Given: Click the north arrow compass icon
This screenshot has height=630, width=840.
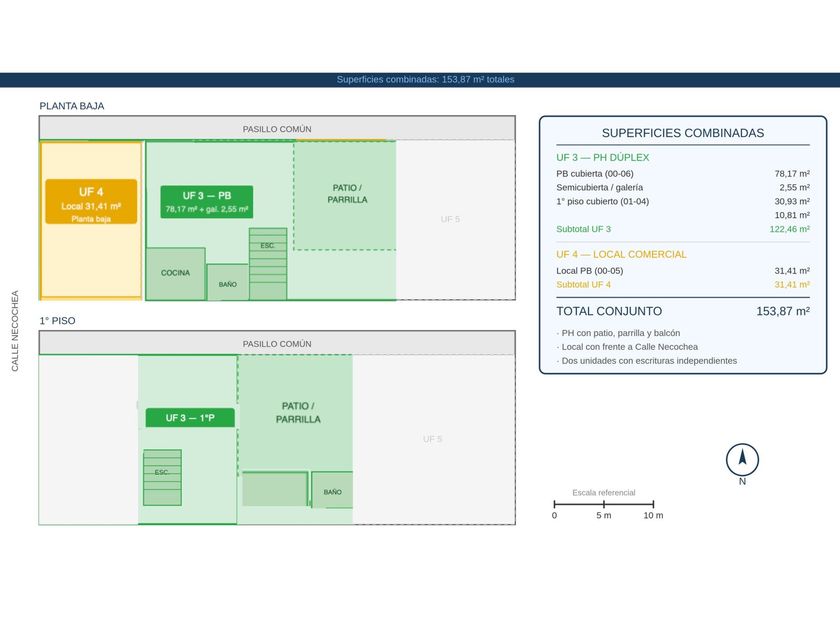Looking at the screenshot, I should [x=742, y=459].
